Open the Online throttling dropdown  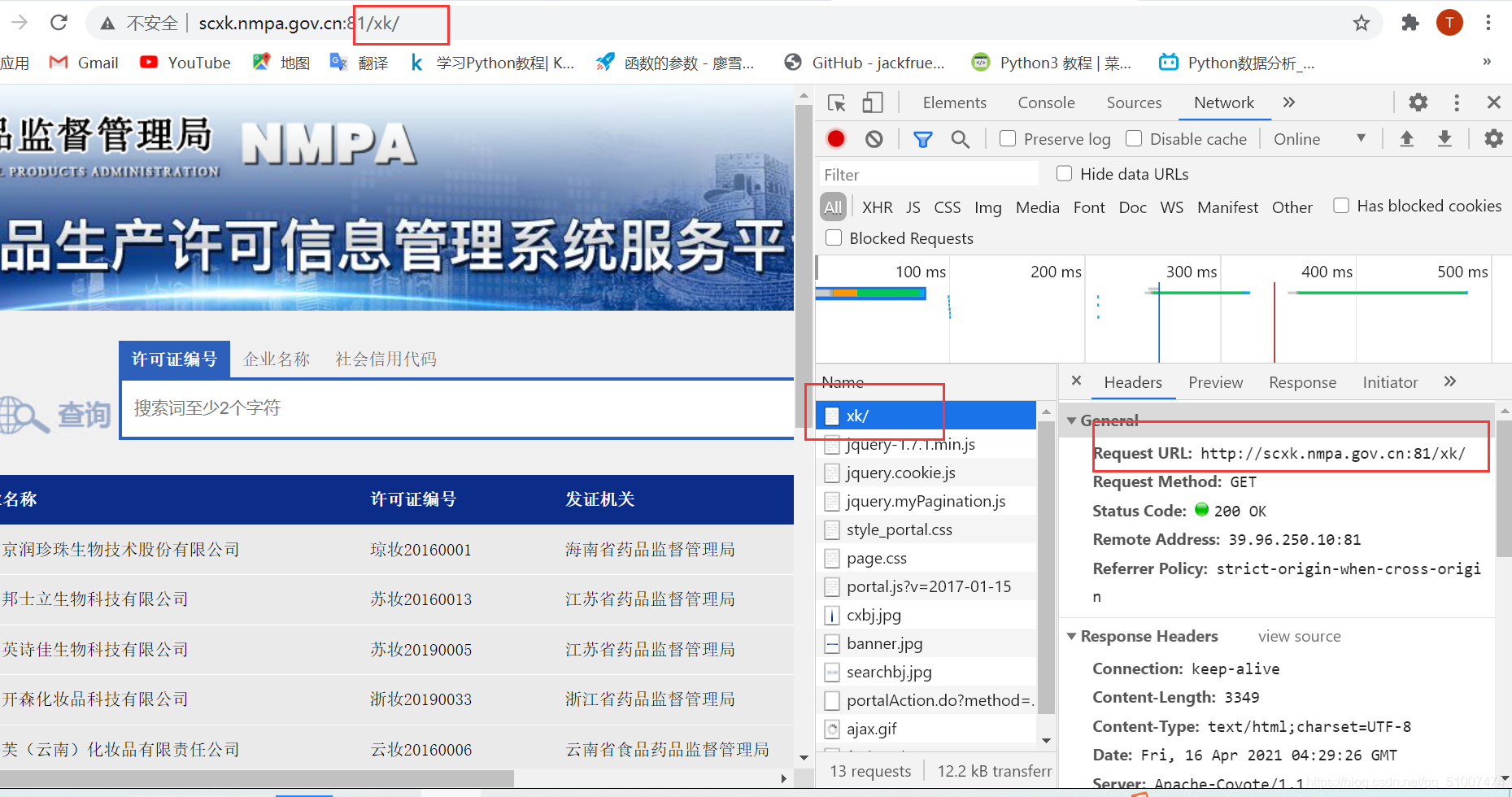tap(1319, 139)
